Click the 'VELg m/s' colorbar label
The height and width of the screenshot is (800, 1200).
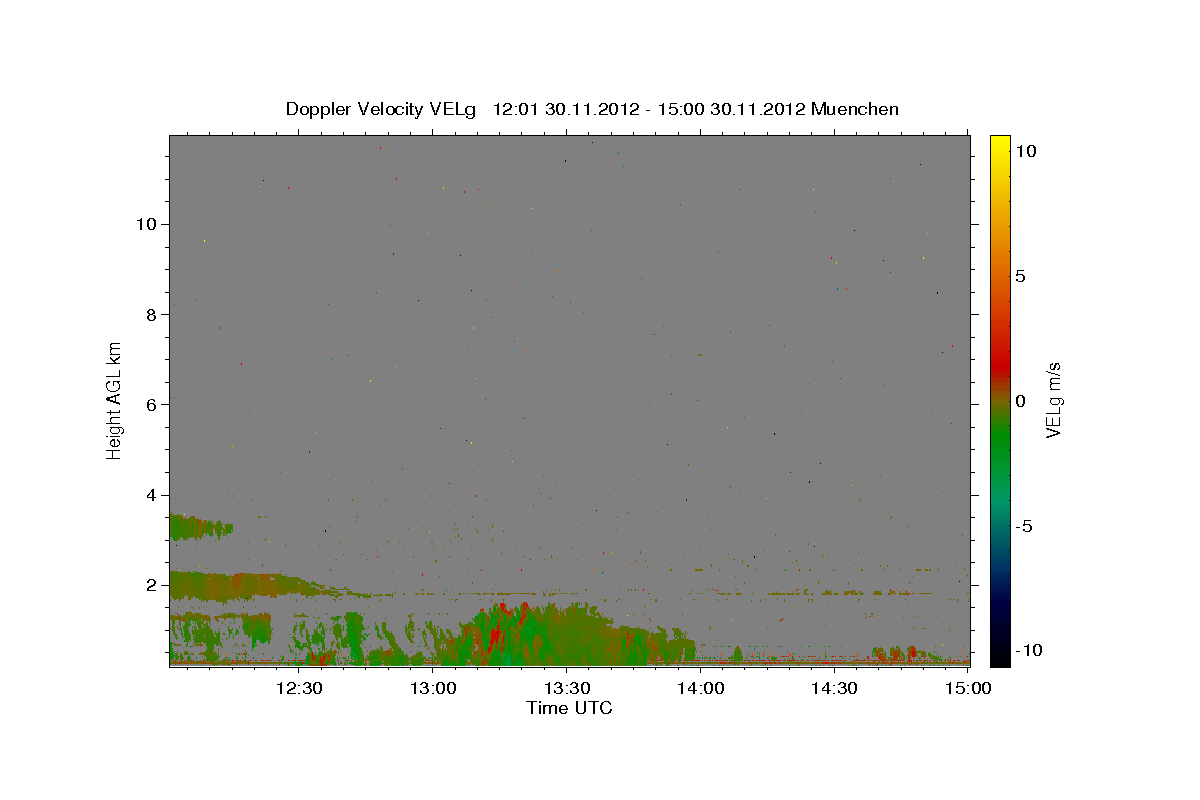[x=1053, y=401]
